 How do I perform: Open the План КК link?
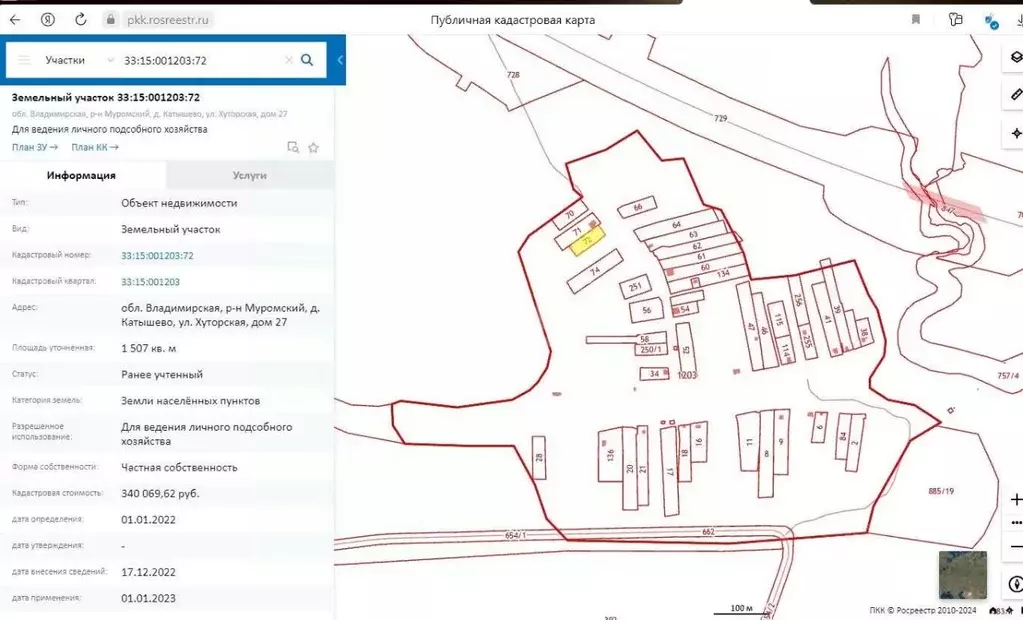(x=95, y=147)
